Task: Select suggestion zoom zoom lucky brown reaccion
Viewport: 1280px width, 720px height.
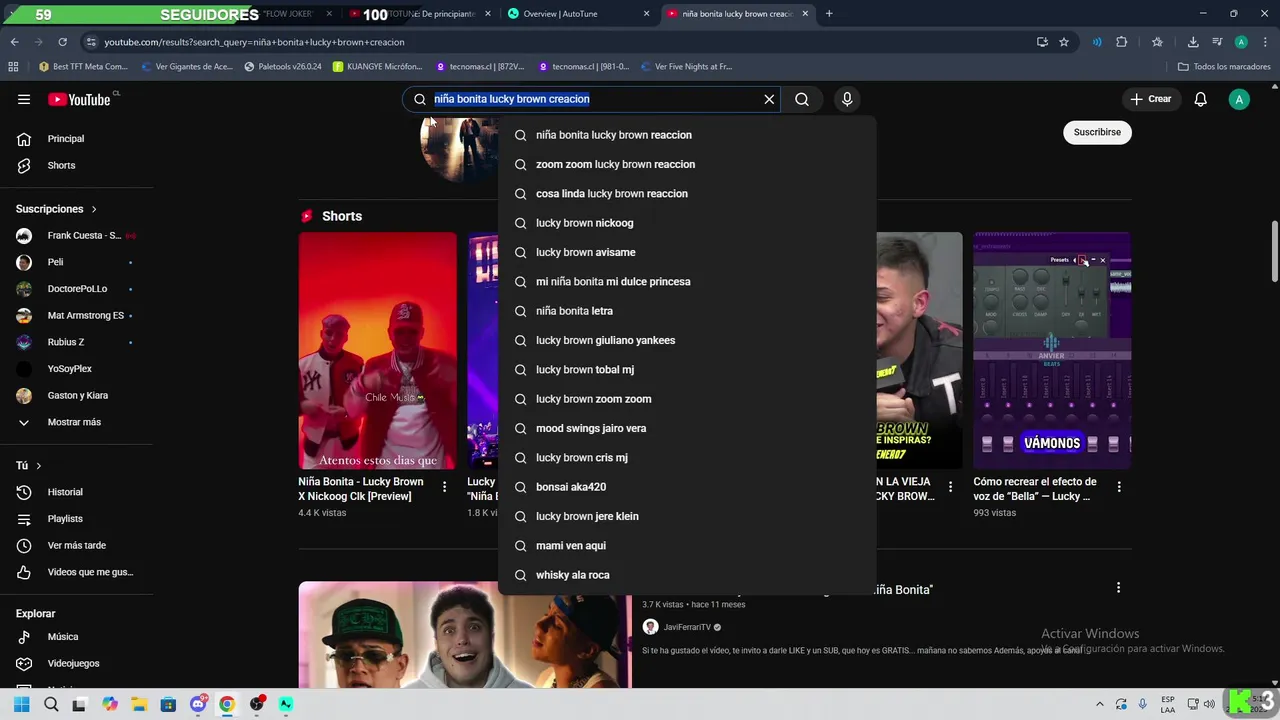Action: (x=687, y=164)
